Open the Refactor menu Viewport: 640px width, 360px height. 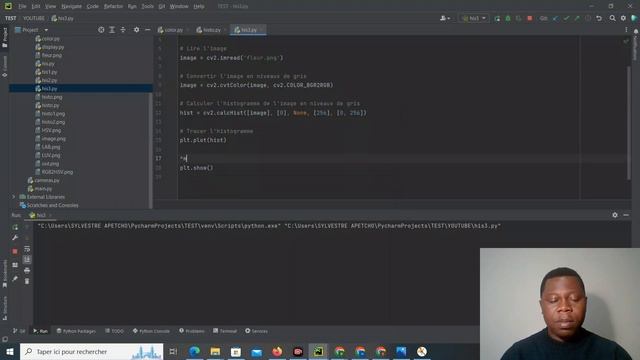tap(113, 7)
